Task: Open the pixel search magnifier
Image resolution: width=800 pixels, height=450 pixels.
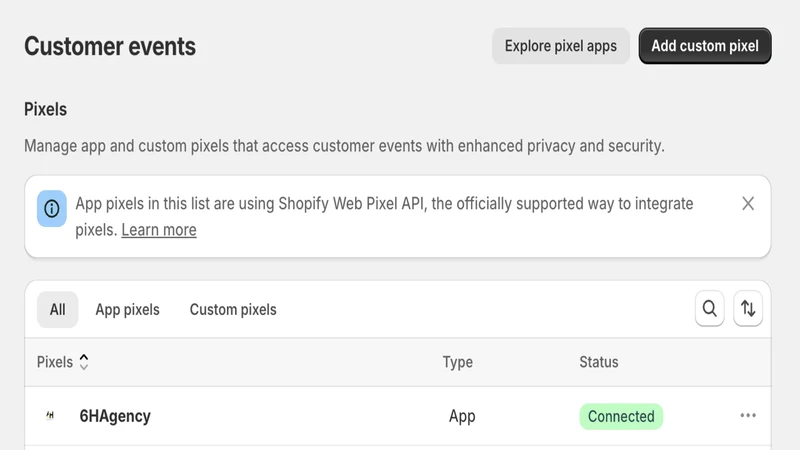Action: pos(710,309)
